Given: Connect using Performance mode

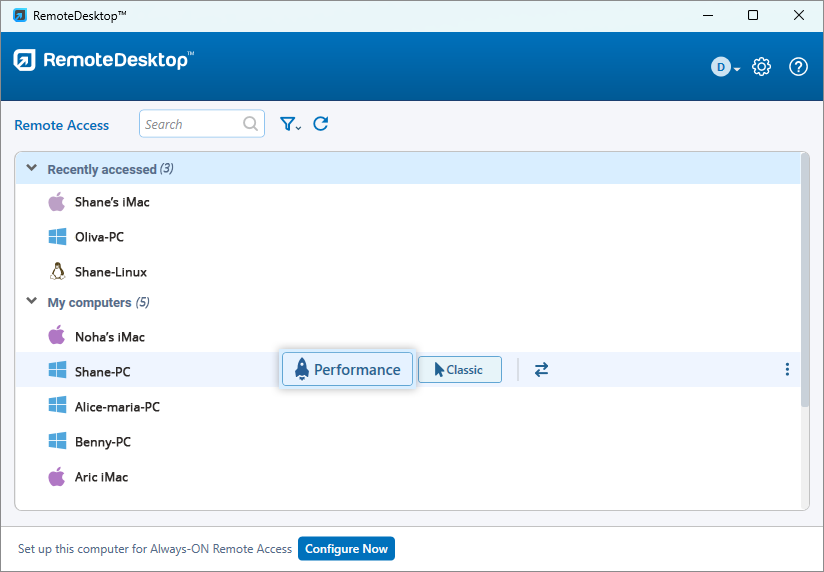Looking at the screenshot, I should [x=347, y=370].
